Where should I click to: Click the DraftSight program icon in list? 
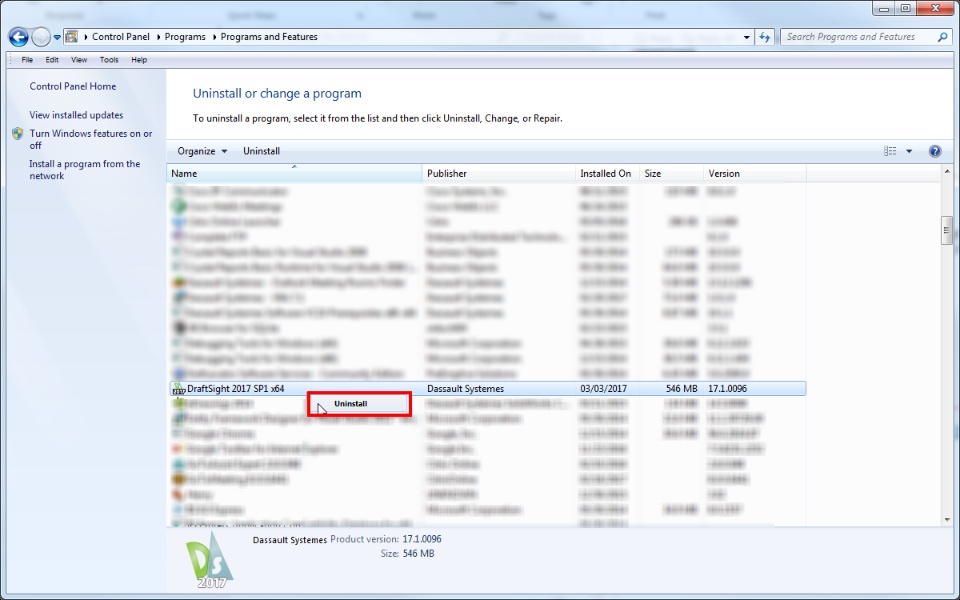click(x=179, y=389)
